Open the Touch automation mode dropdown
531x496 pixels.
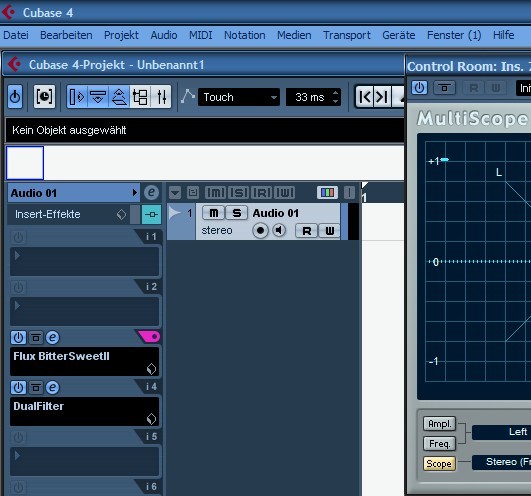click(239, 97)
